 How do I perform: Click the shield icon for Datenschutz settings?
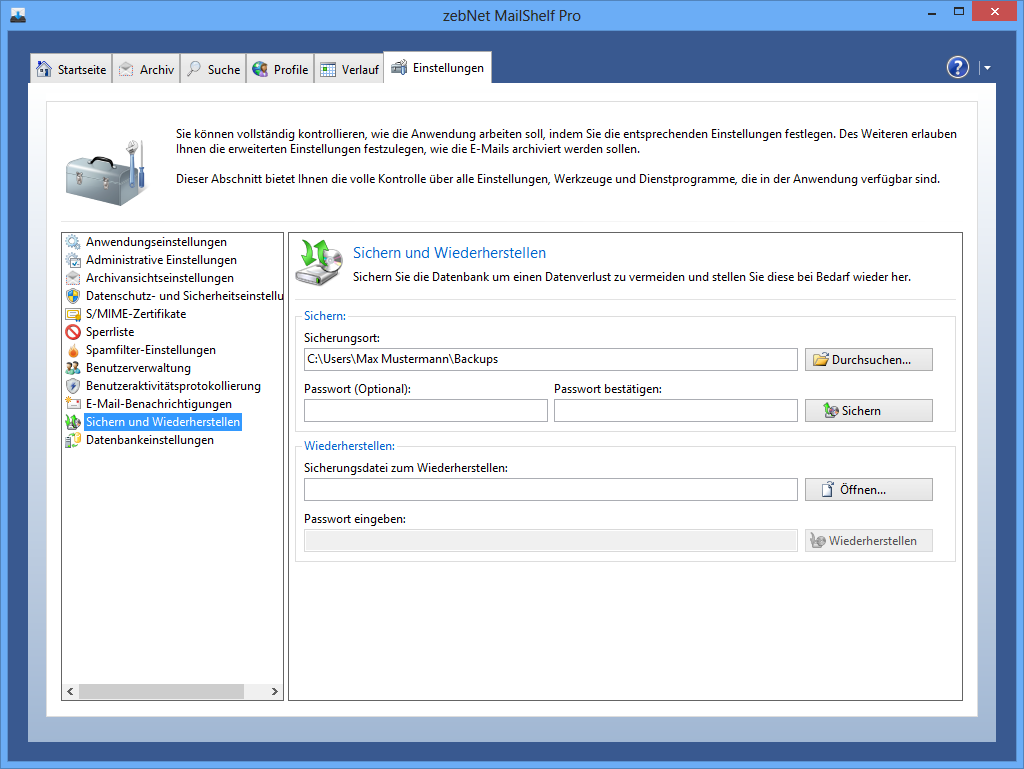tap(73, 296)
